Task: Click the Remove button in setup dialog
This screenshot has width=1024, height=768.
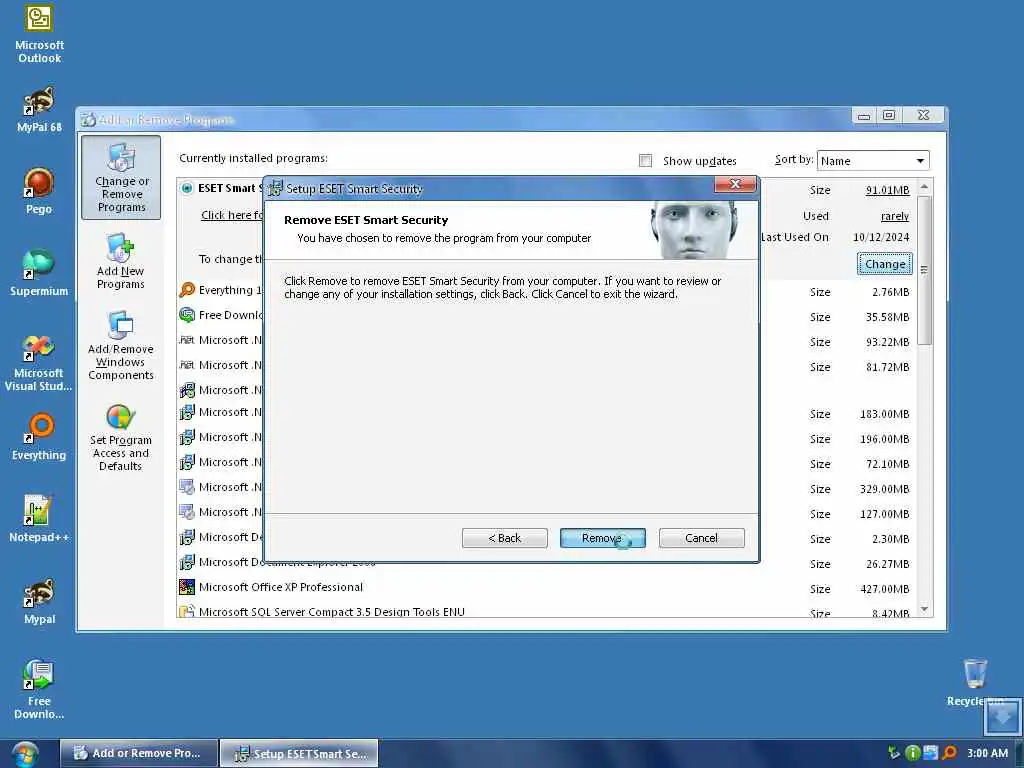Action: point(602,538)
